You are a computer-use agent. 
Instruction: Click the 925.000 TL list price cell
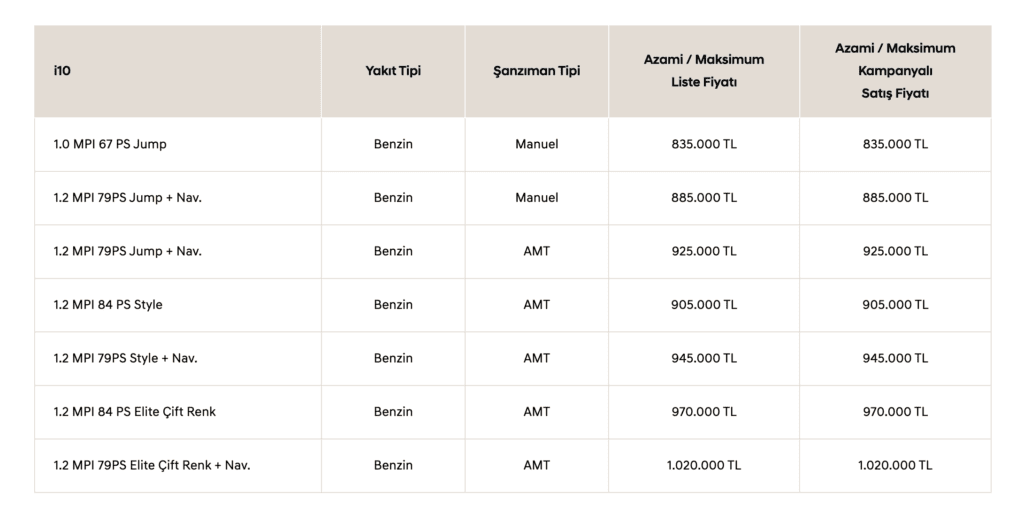(x=704, y=251)
